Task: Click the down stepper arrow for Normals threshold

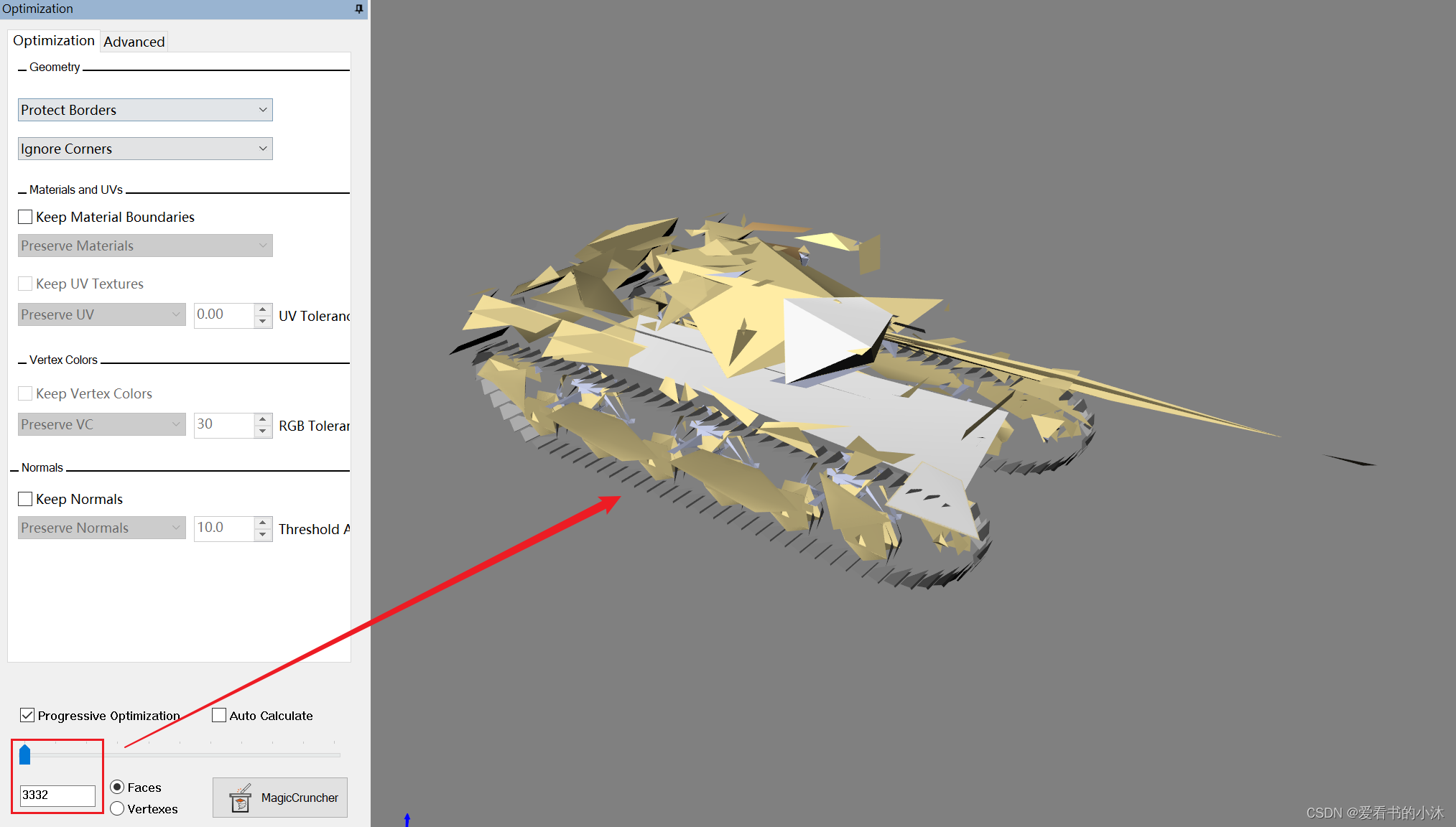Action: pos(264,533)
